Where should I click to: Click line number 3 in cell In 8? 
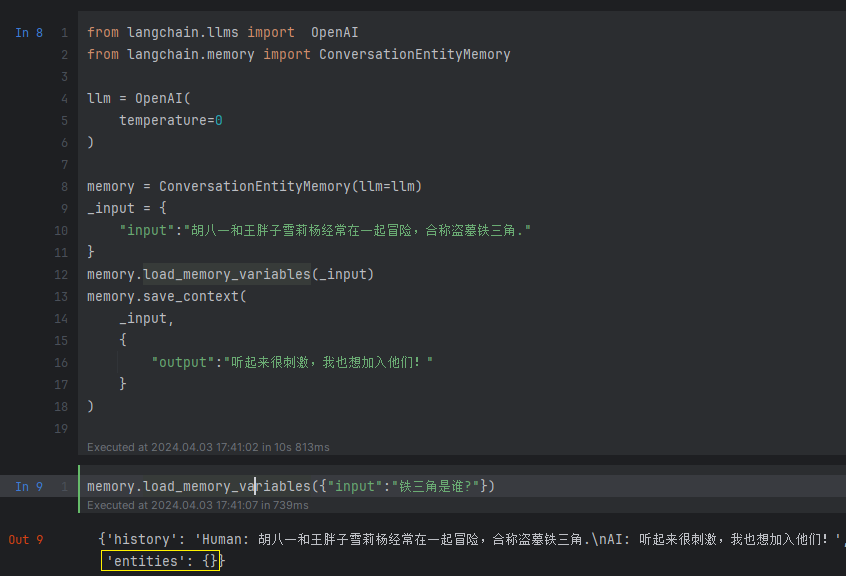(x=64, y=77)
